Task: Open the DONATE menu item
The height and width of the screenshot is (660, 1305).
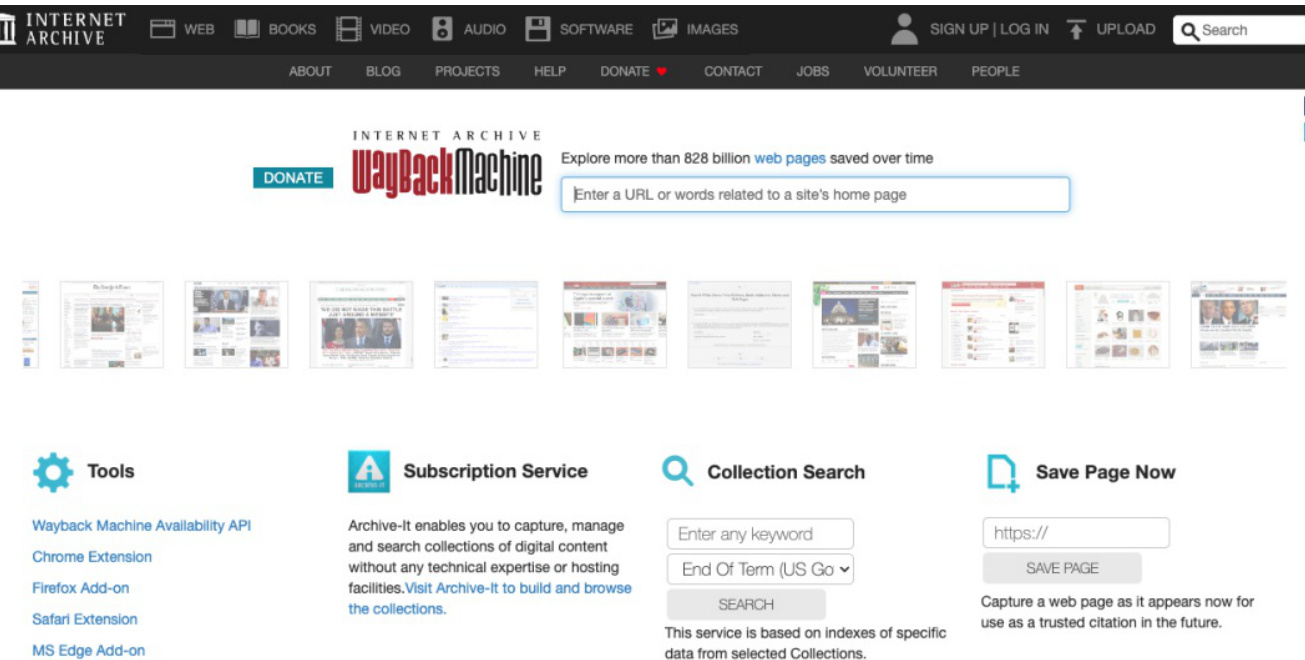Action: tap(625, 71)
